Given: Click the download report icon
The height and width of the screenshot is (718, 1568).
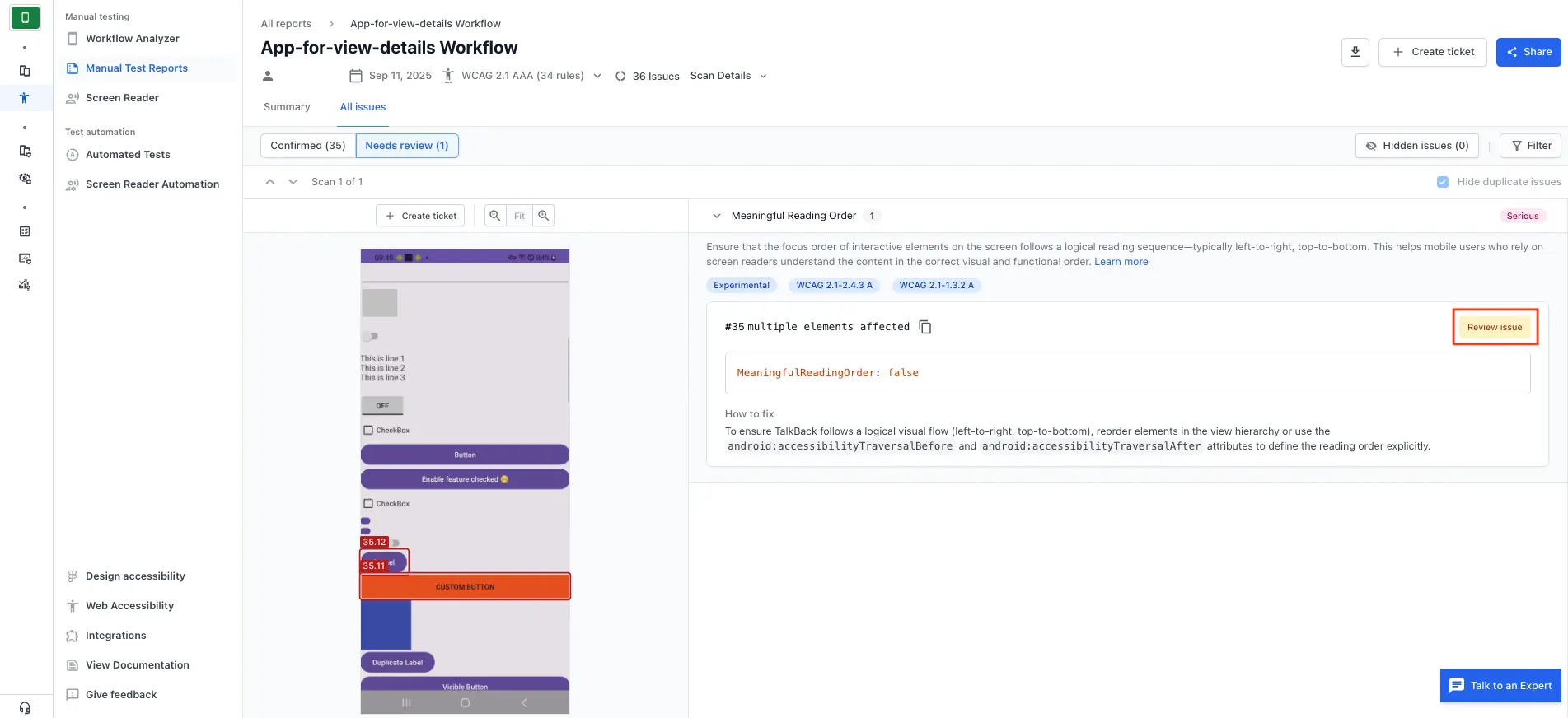Looking at the screenshot, I should tap(1355, 52).
